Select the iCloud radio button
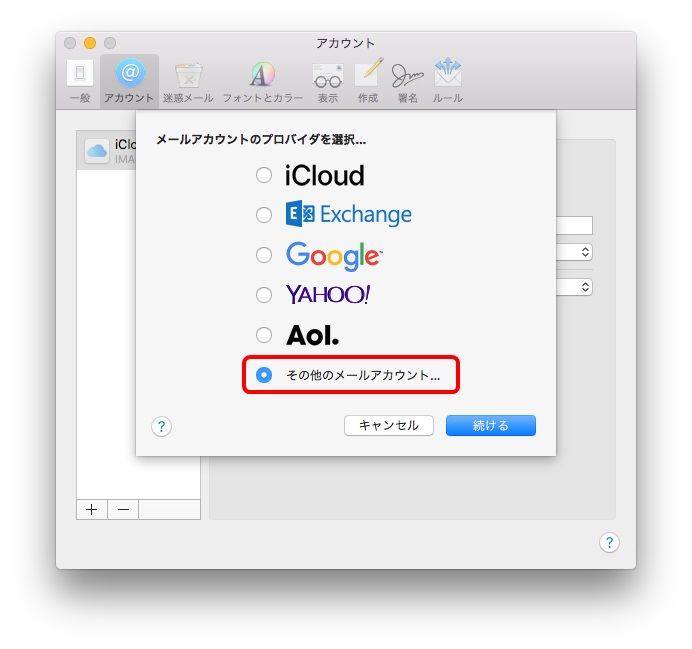 (x=264, y=175)
